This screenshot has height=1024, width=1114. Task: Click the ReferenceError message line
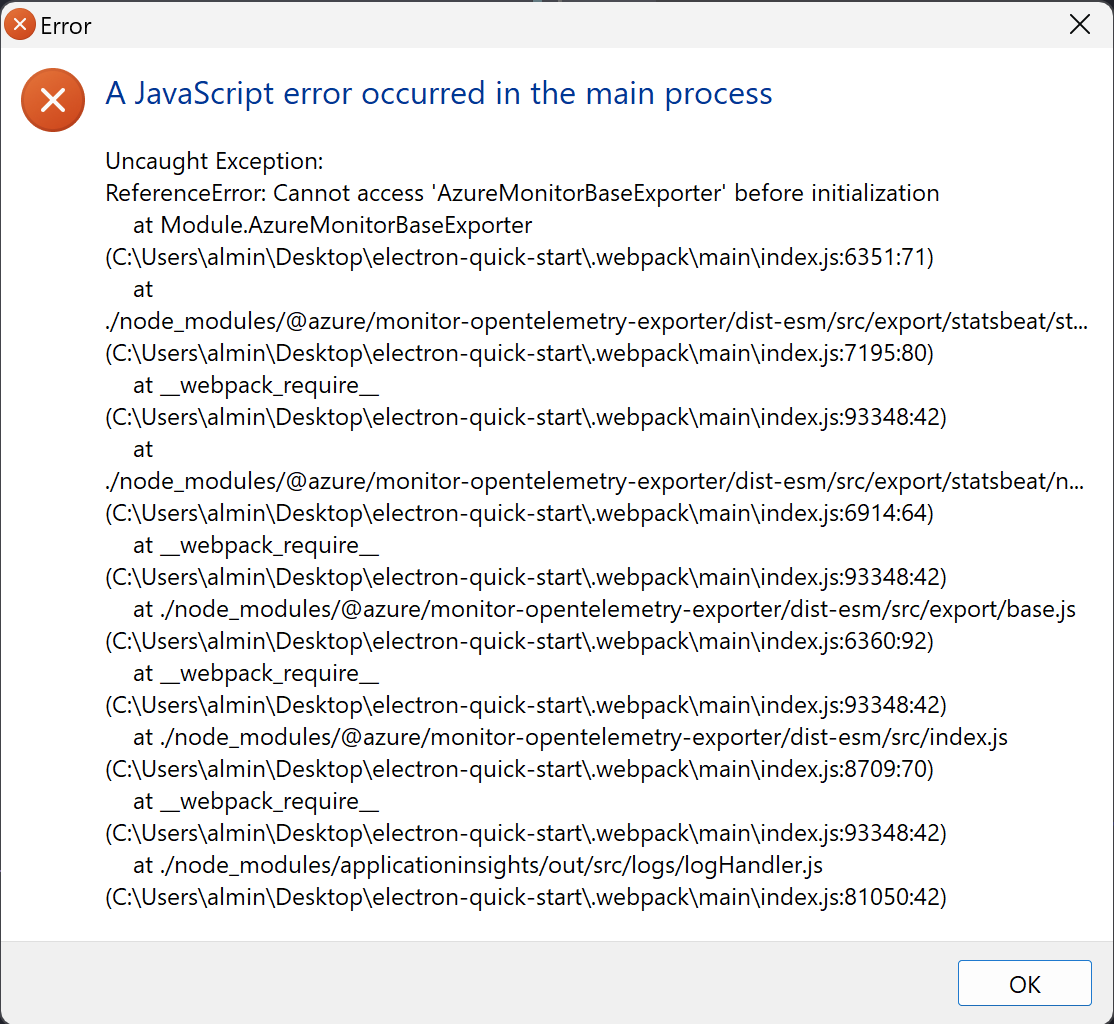click(x=522, y=193)
